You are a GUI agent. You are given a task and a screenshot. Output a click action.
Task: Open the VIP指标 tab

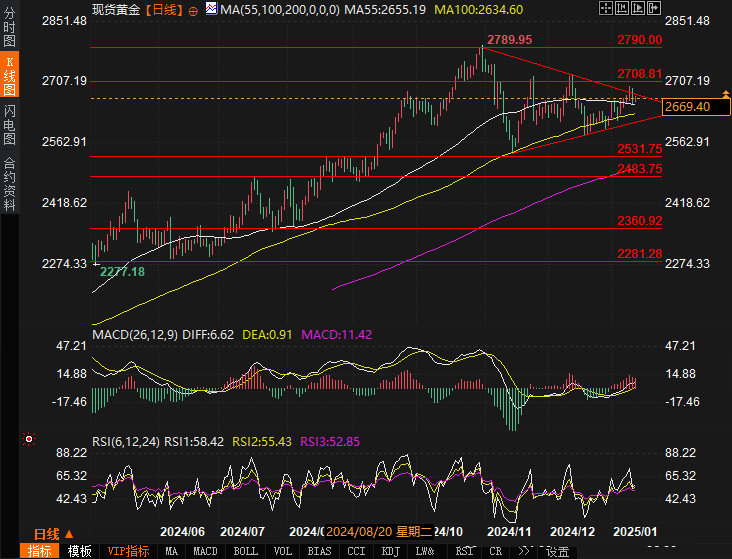(128, 551)
